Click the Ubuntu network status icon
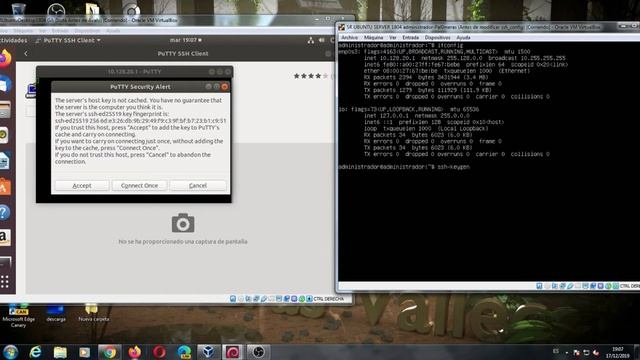 coord(311,40)
